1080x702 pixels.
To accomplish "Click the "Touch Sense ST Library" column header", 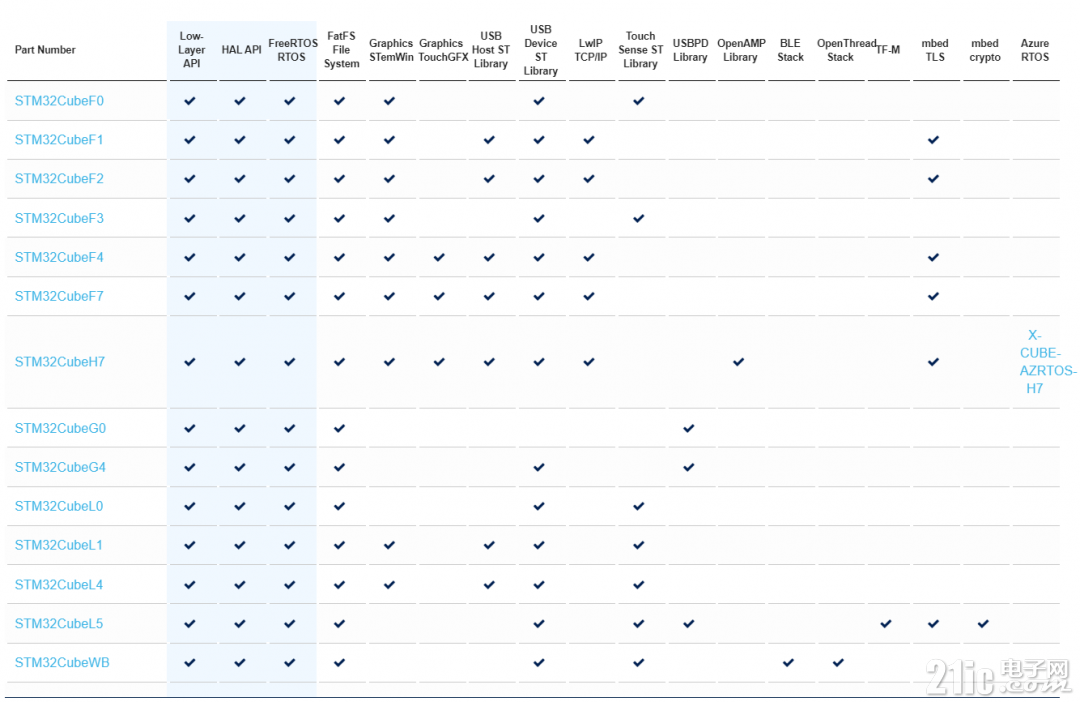I will [x=641, y=50].
